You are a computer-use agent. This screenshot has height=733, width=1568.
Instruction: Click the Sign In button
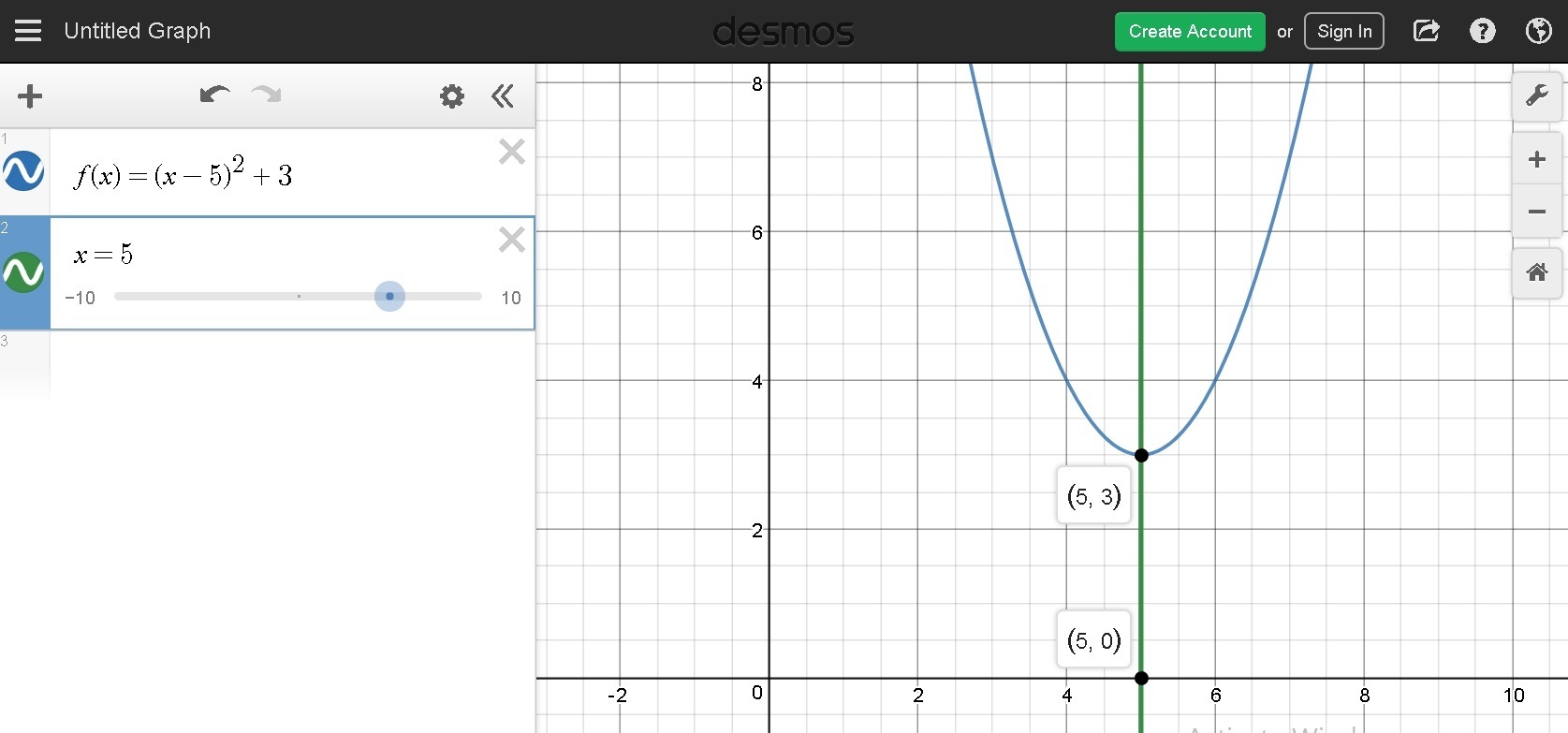coord(1344,31)
